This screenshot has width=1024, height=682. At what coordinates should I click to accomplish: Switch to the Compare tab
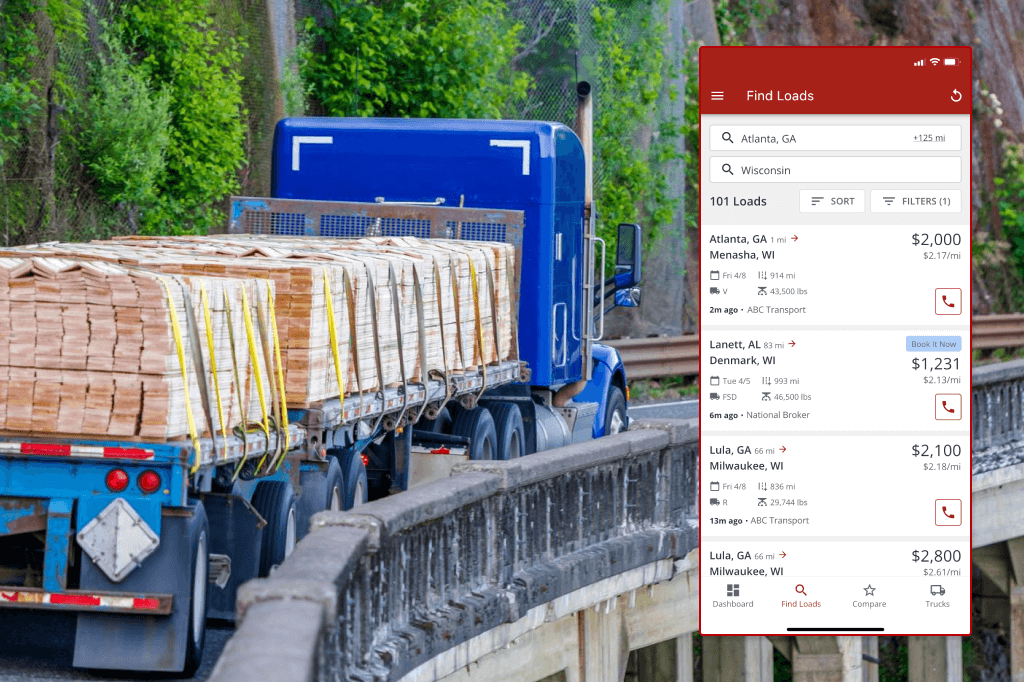pyautogui.click(x=869, y=596)
